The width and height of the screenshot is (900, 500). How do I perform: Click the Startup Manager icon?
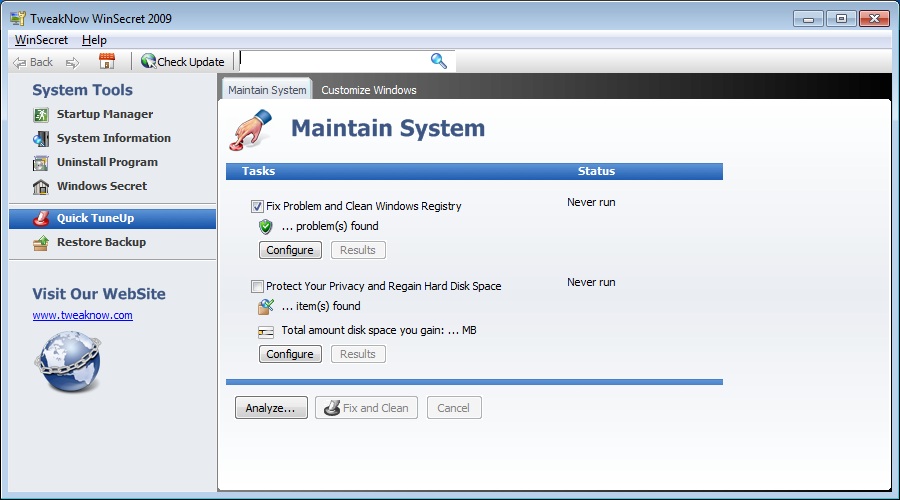pyautogui.click(x=41, y=115)
